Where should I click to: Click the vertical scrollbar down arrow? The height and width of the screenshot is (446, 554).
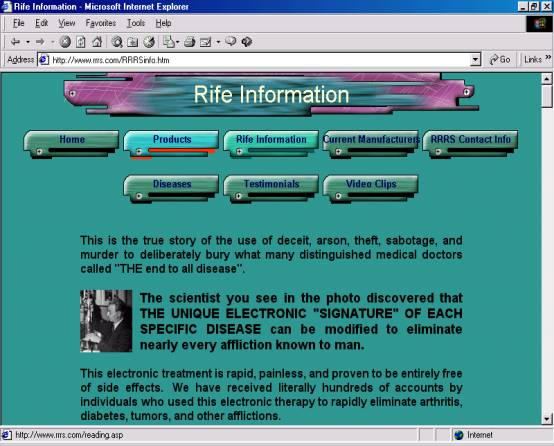(x=547, y=419)
